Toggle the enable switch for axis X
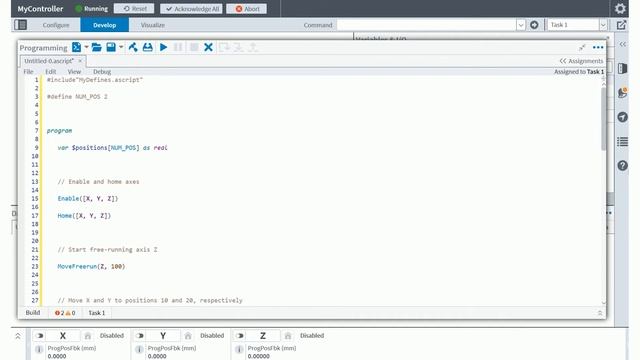This screenshot has width=640, height=360. (x=39, y=336)
